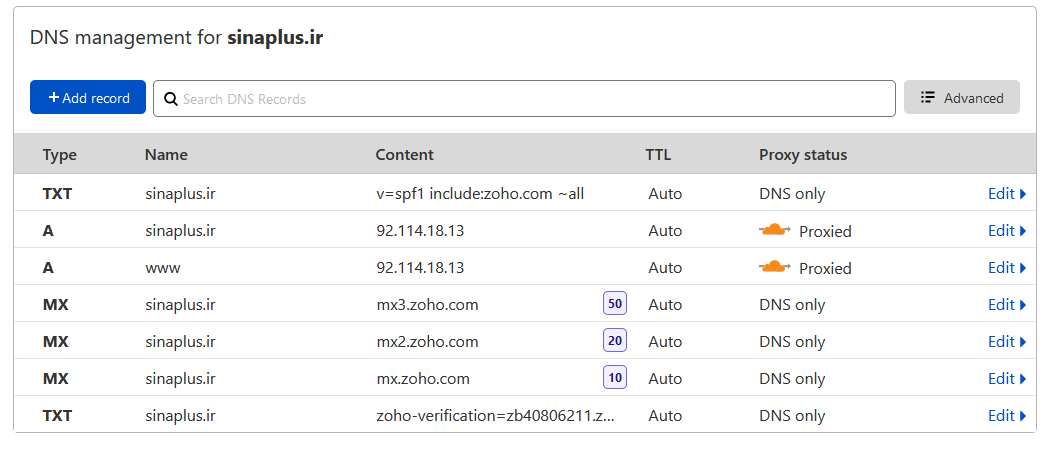Edit the mx.zoho.com MX record
The image size is (1063, 450).
coord(1006,378)
